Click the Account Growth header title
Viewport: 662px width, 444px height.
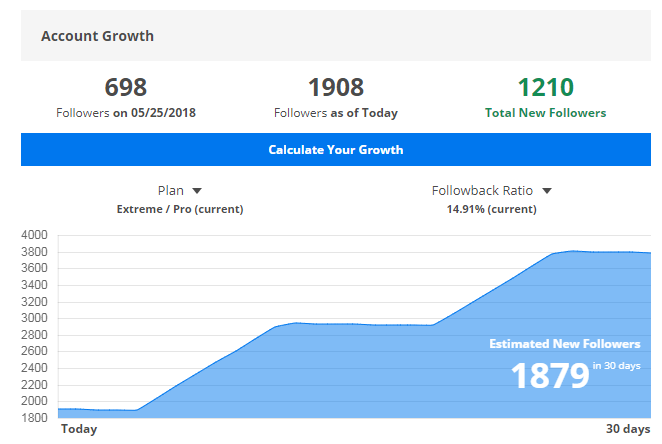(97, 36)
